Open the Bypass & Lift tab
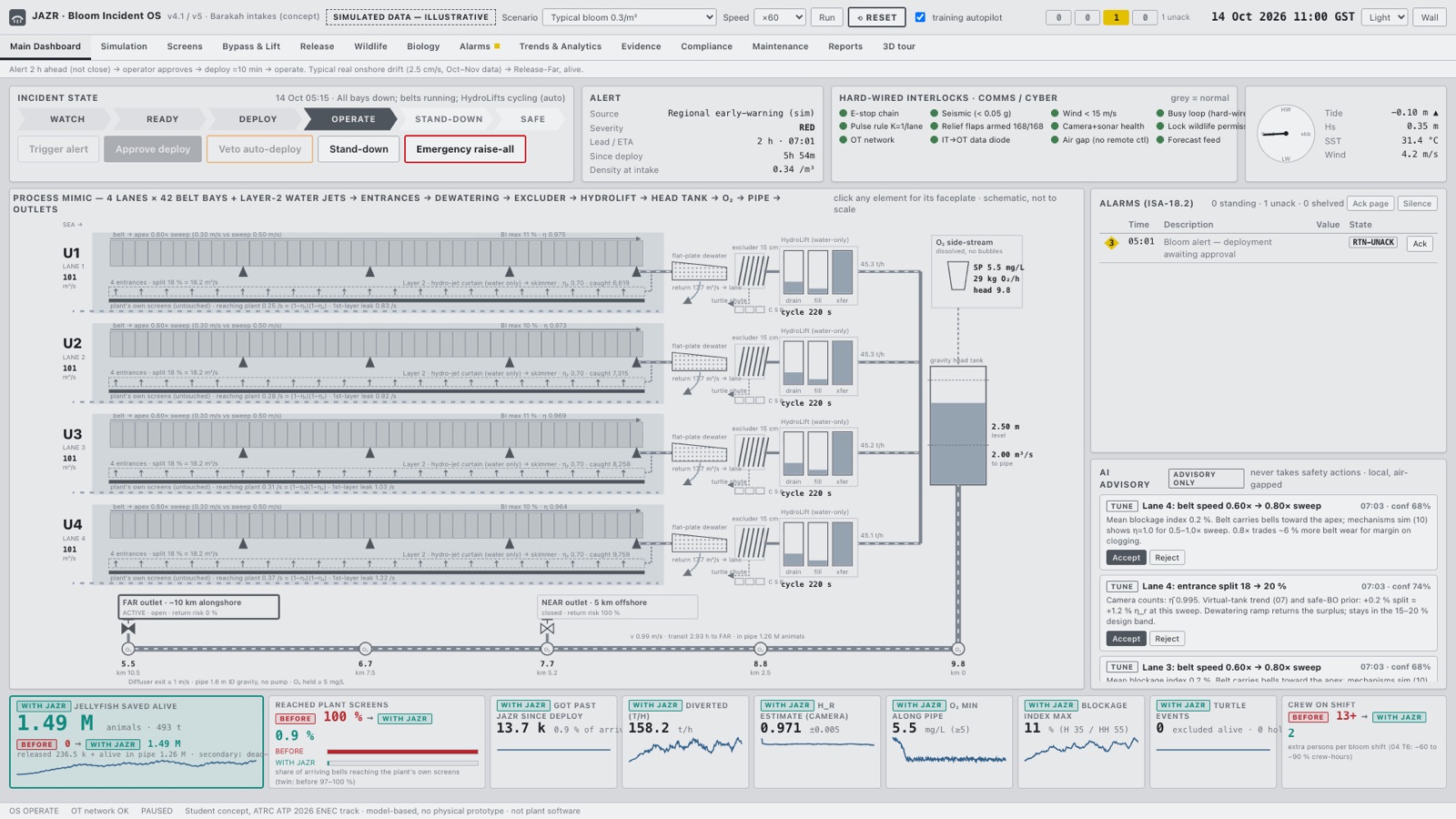The height and width of the screenshot is (819, 1456). (251, 46)
